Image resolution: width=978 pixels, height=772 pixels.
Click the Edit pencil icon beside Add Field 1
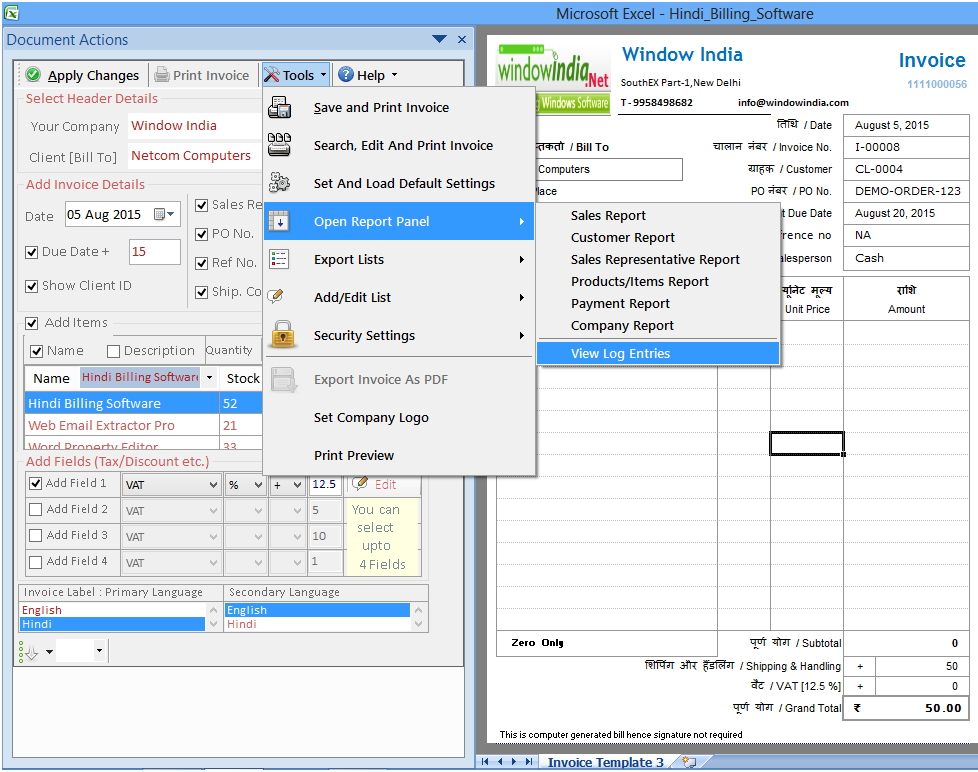(360, 483)
